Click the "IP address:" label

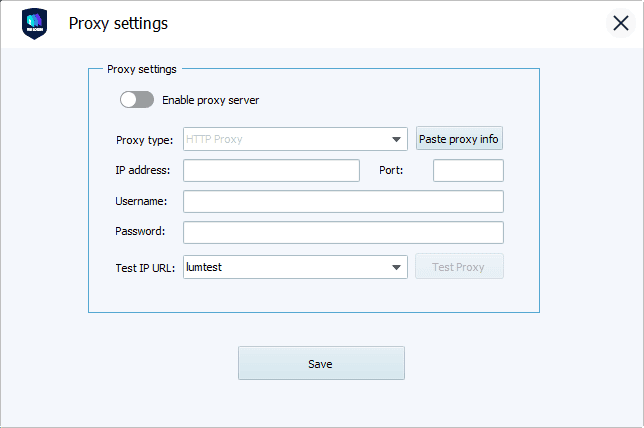click(143, 170)
